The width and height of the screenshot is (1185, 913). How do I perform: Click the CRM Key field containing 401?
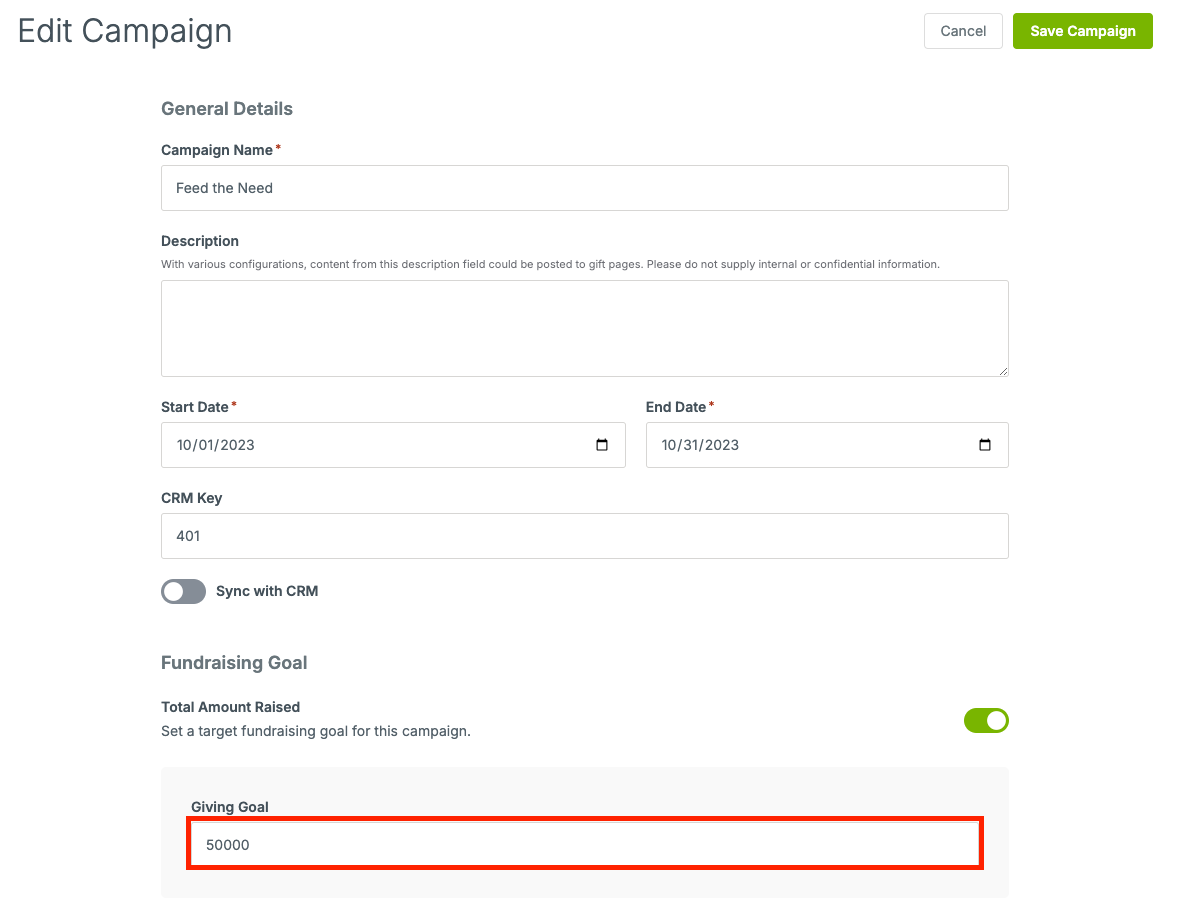tap(584, 536)
